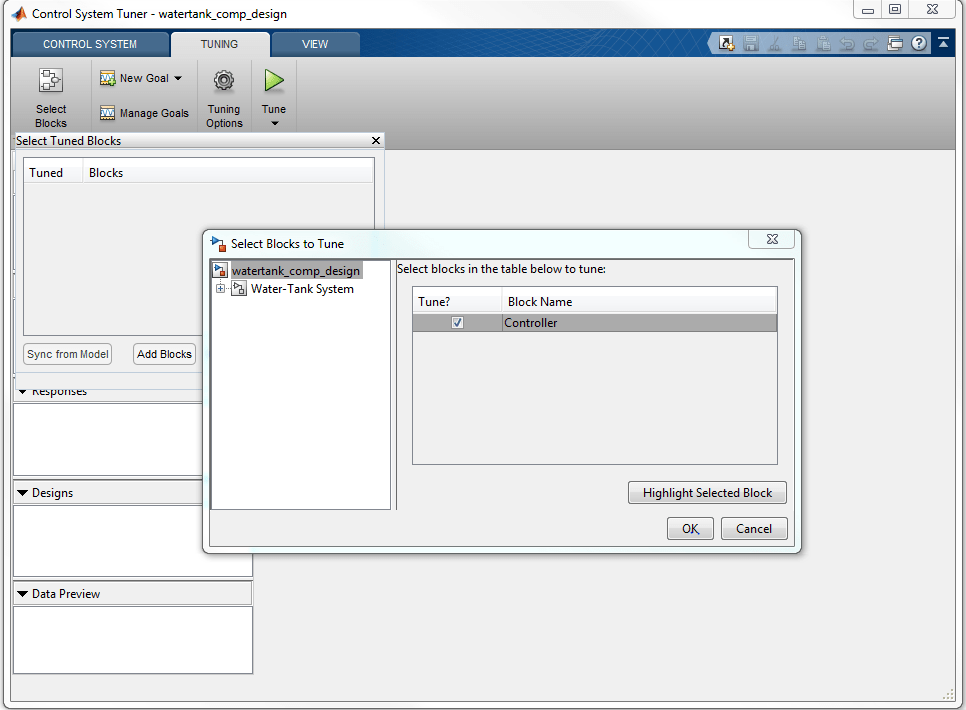This screenshot has height=710, width=966.
Task: Click the Sync from Model button
Action: point(68,354)
